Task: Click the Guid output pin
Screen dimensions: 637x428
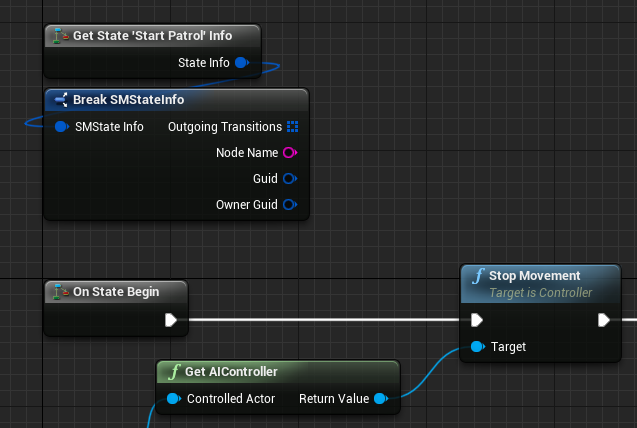Action: tap(290, 179)
